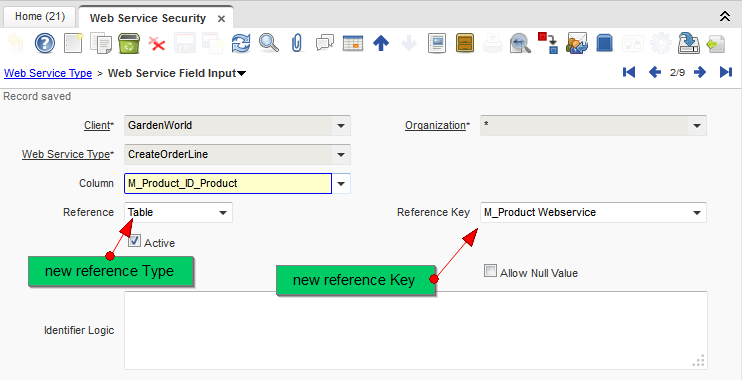Image resolution: width=742 pixels, height=380 pixels.
Task: Open the Column dropdown arrow
Action: (341, 184)
